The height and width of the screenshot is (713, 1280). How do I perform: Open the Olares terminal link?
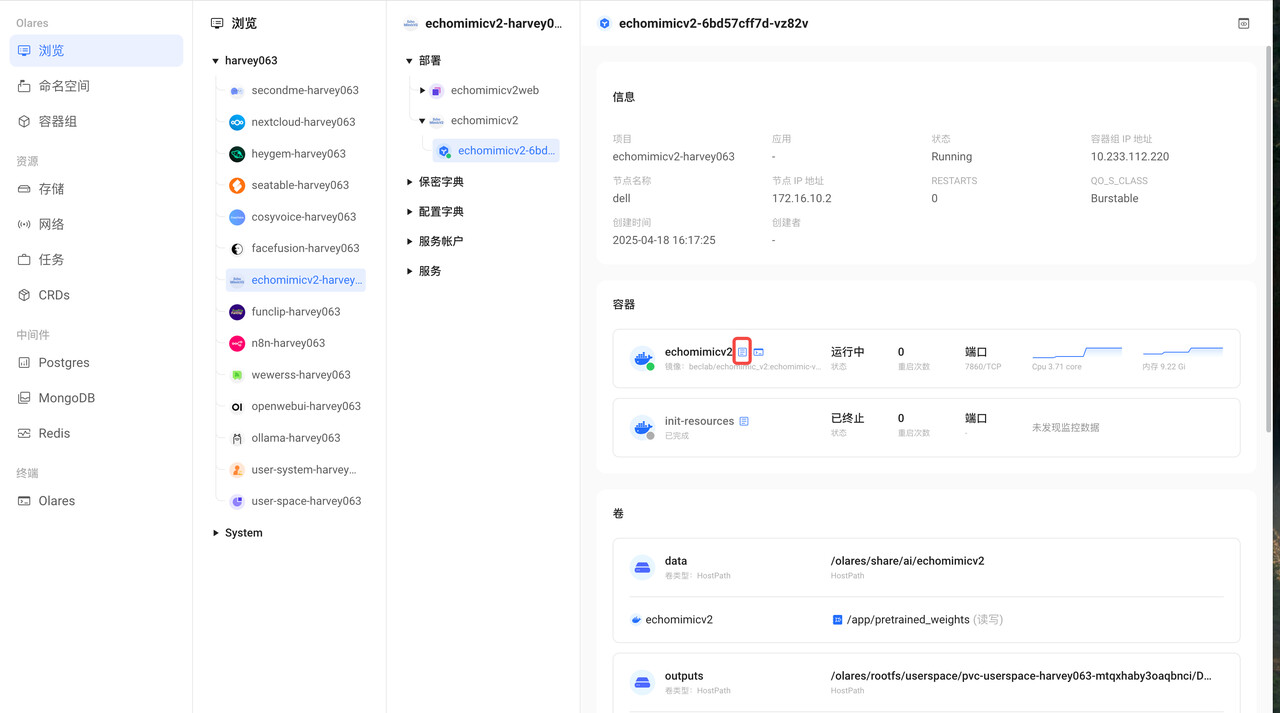pyautogui.click(x=56, y=501)
